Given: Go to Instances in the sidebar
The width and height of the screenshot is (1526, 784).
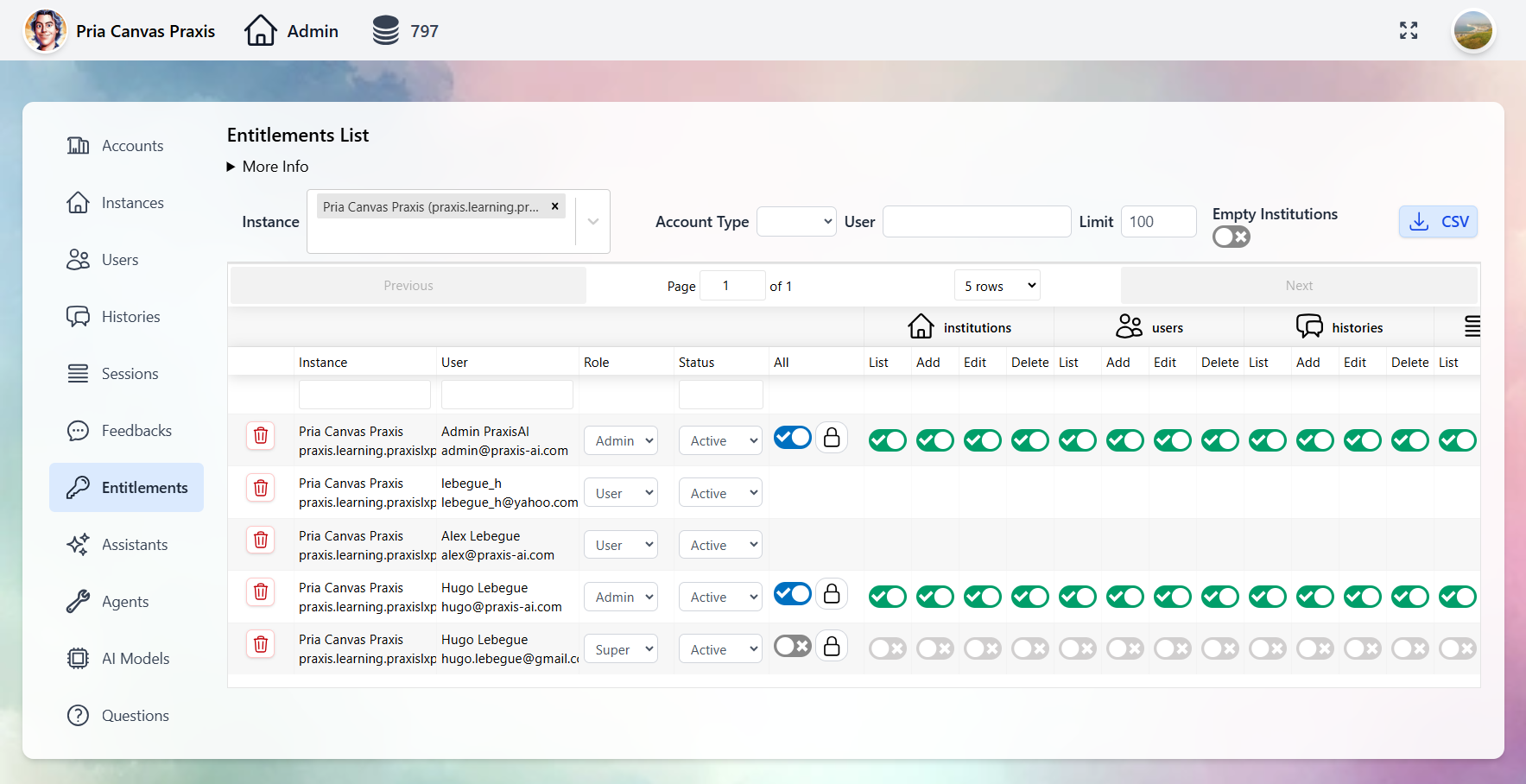Looking at the screenshot, I should point(126,203).
